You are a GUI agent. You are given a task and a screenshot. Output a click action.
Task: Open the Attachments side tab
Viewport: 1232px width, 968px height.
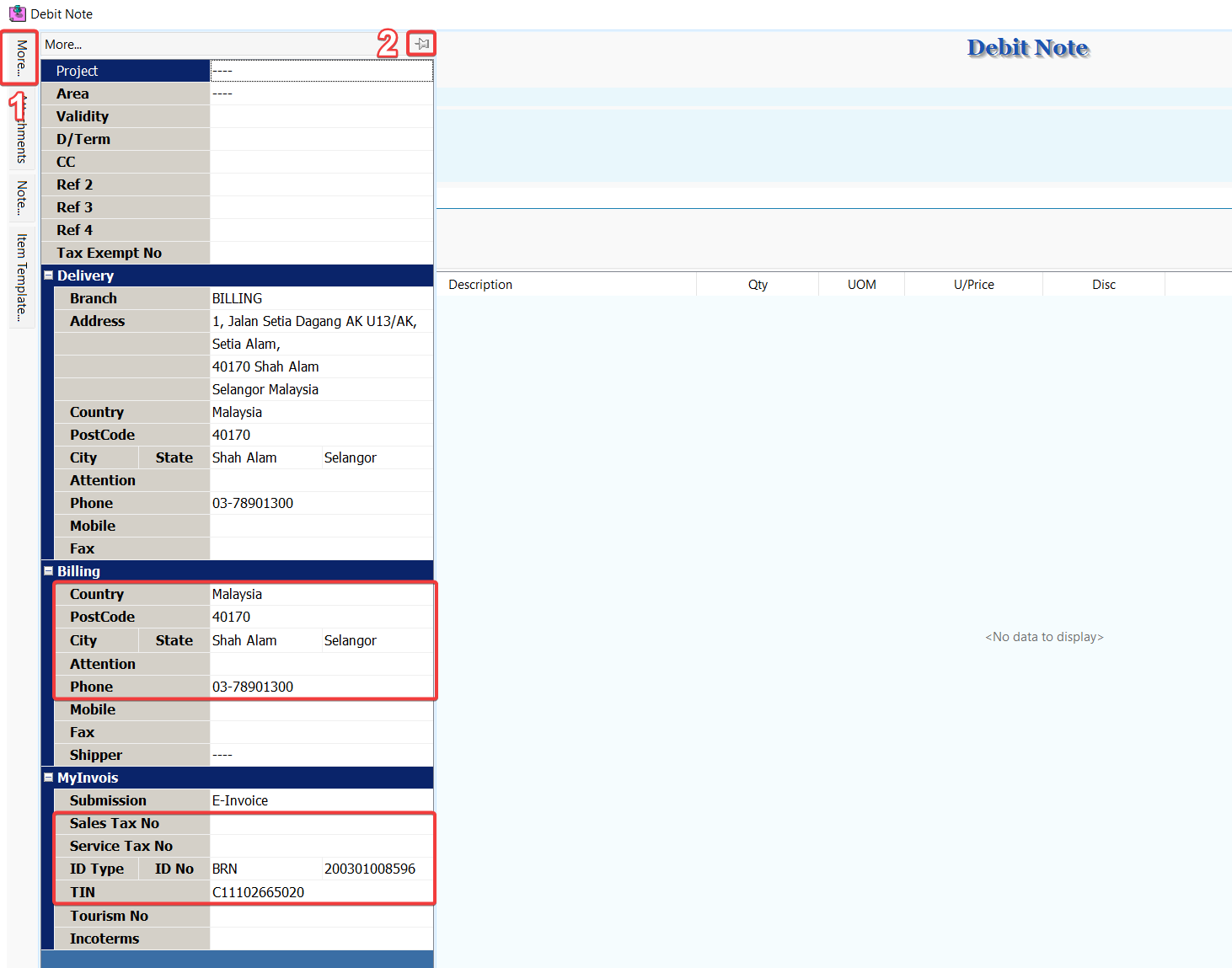tap(21, 135)
